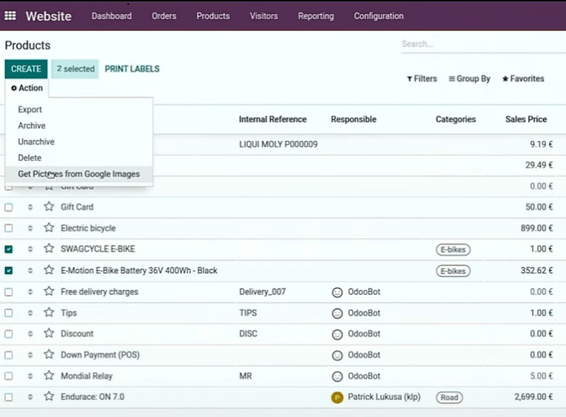Open the Filters dropdown
This screenshot has height=417, width=566.
click(422, 79)
